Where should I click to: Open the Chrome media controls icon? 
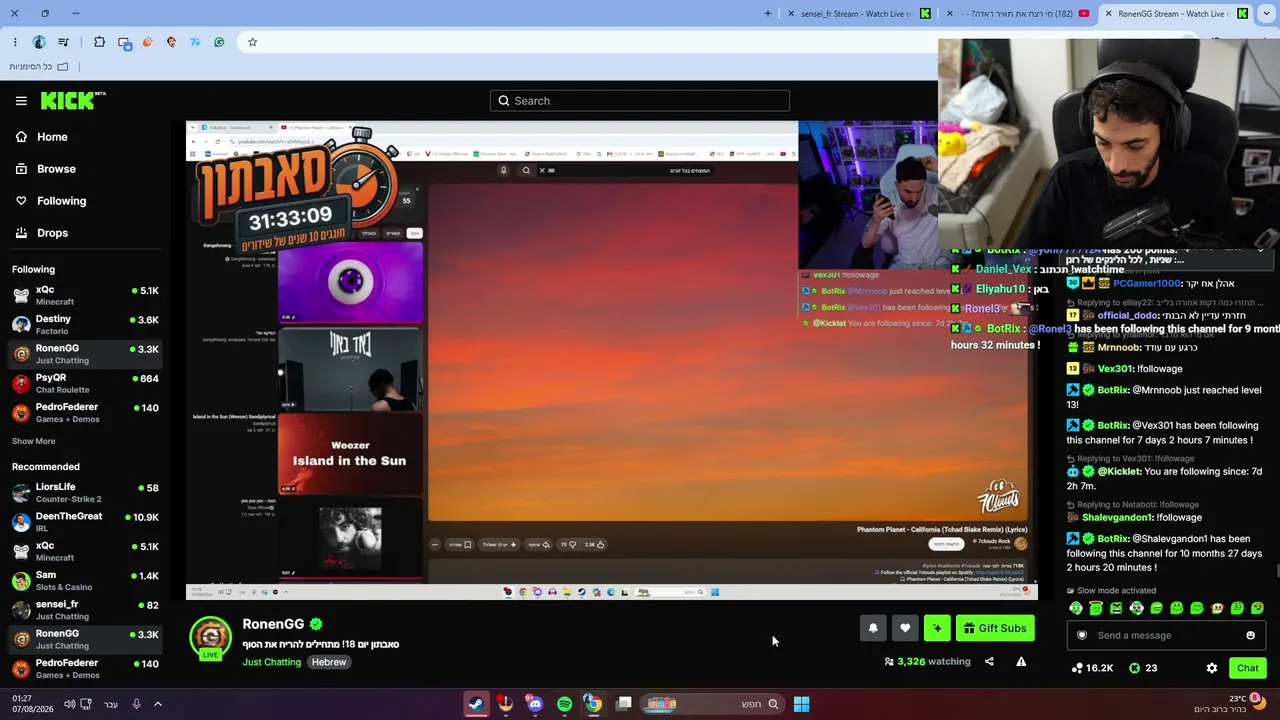pos(64,42)
